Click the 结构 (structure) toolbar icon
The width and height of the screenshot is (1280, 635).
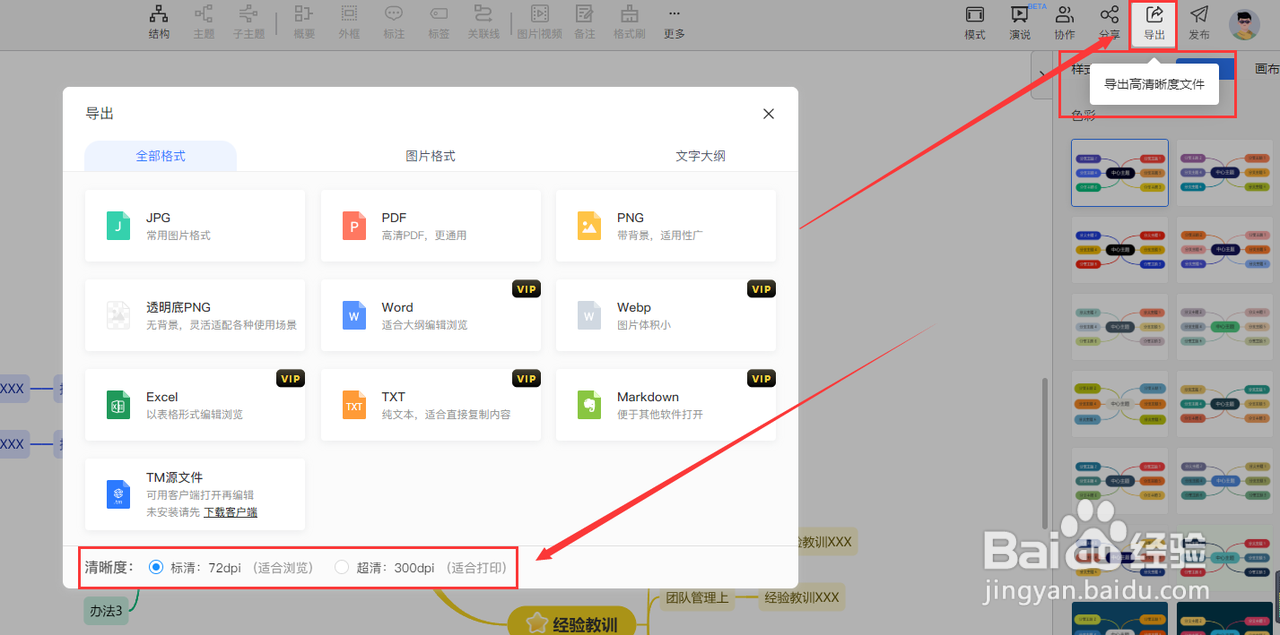pyautogui.click(x=159, y=22)
